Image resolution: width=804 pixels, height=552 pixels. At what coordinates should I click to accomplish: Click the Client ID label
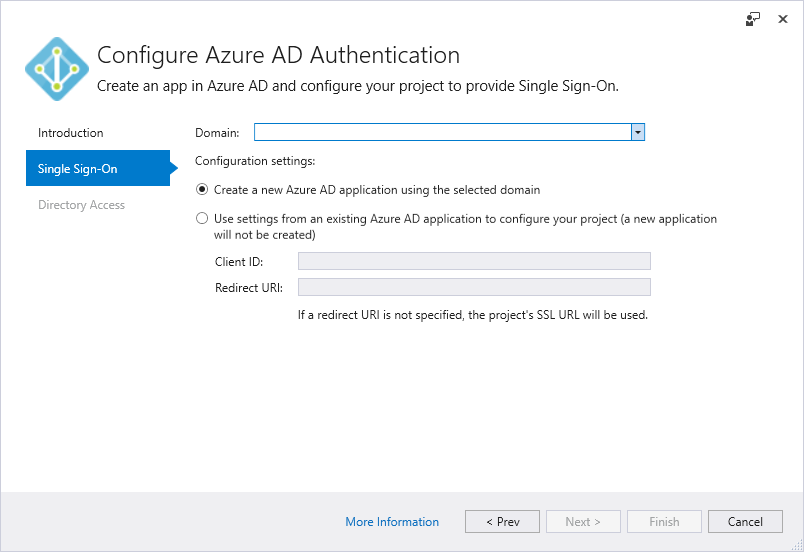pos(239,261)
